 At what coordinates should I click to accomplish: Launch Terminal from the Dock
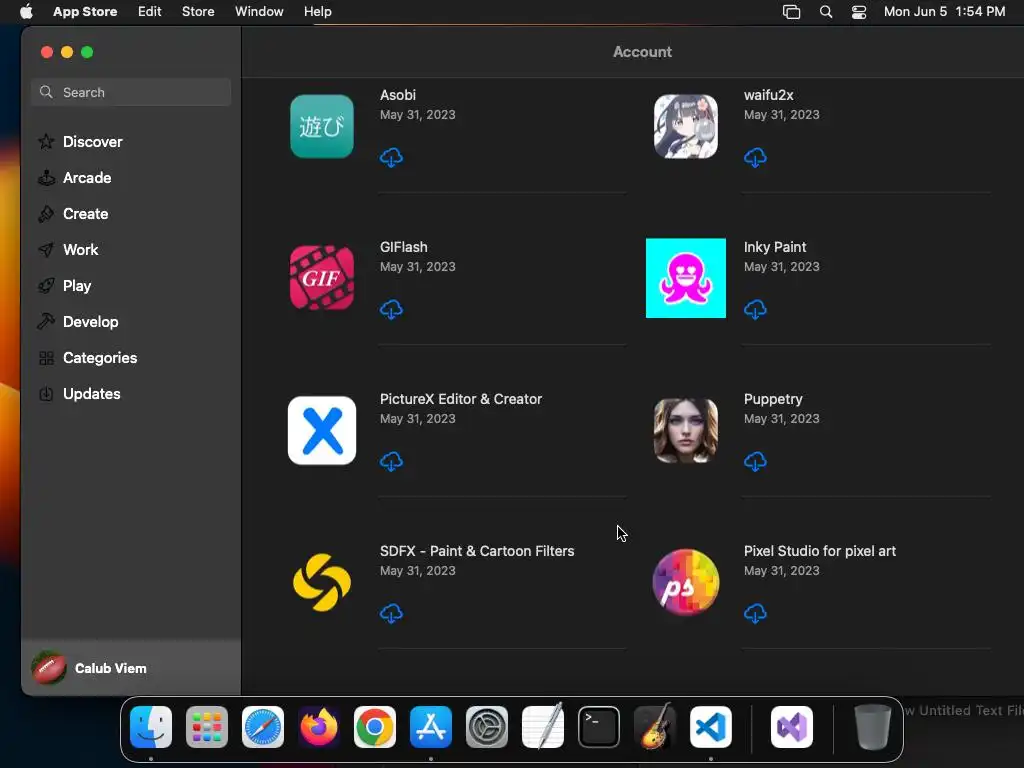click(x=599, y=727)
